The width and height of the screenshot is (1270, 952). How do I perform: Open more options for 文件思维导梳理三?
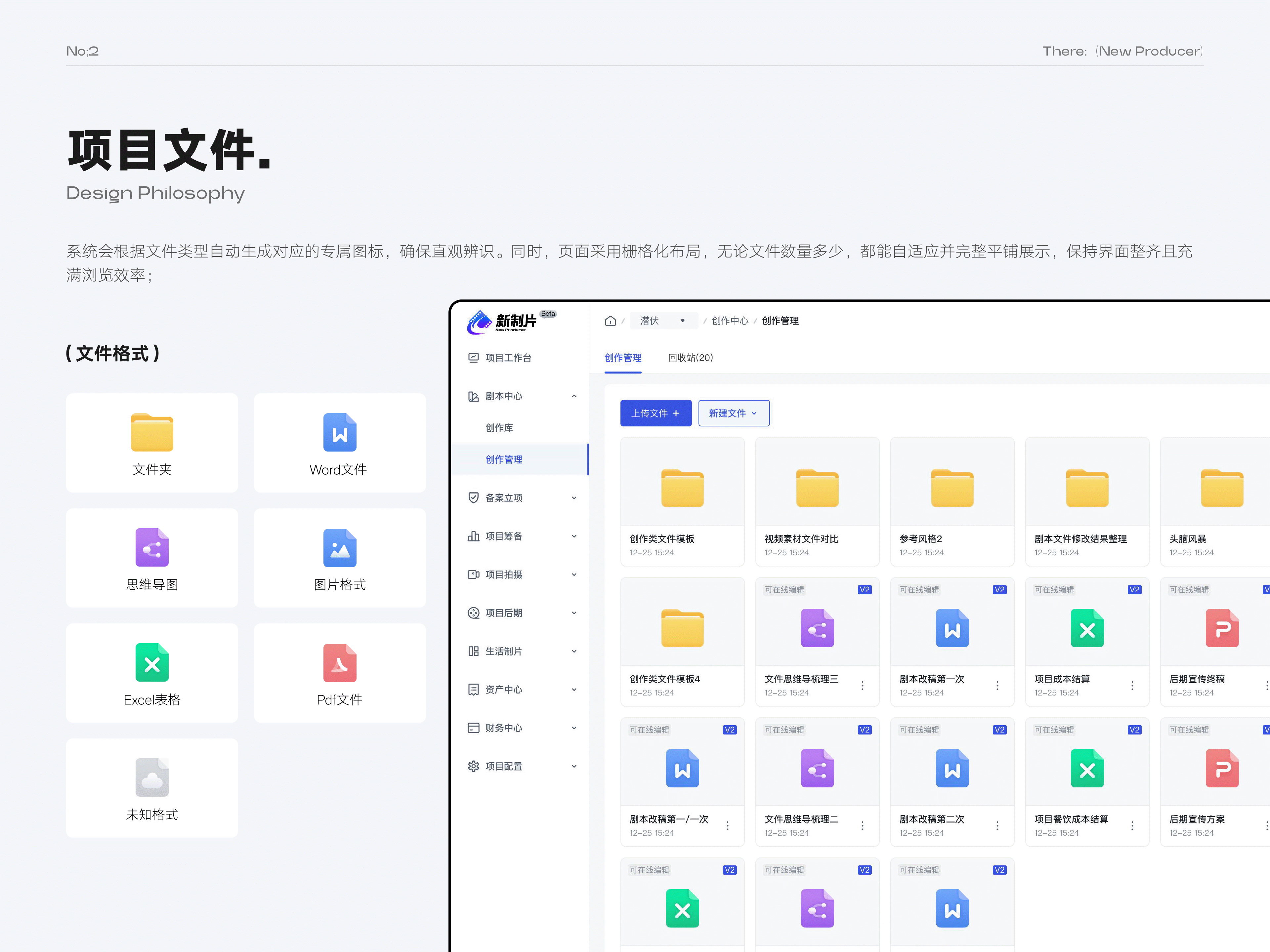862,685
